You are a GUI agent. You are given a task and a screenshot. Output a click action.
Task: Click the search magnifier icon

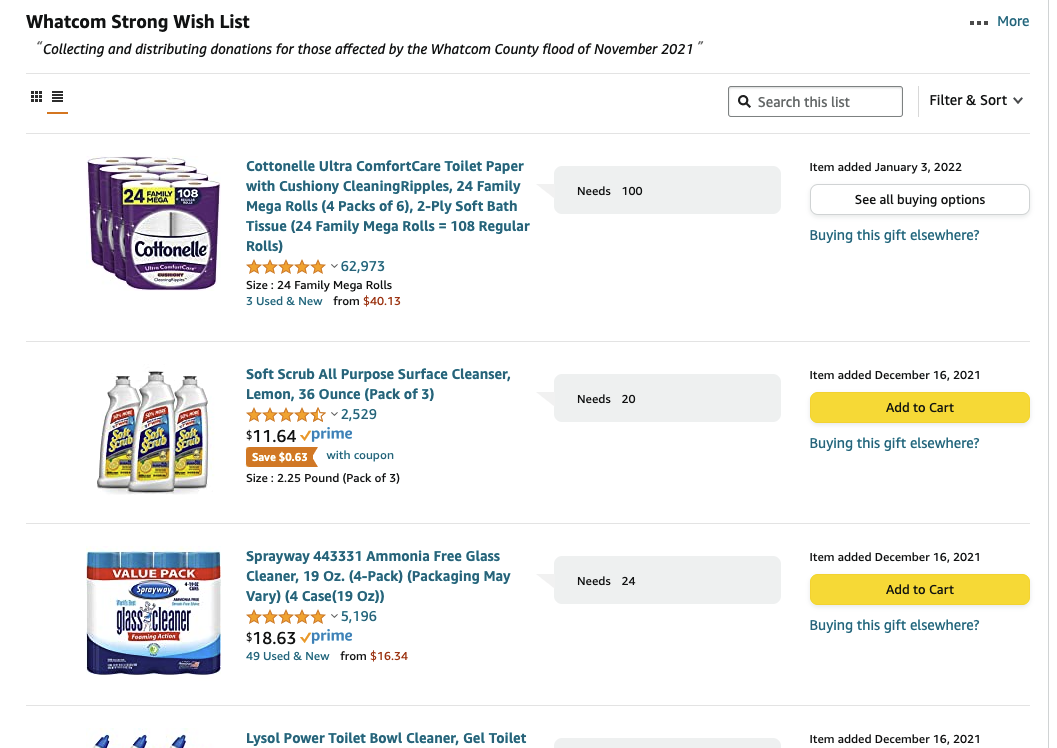[744, 102]
